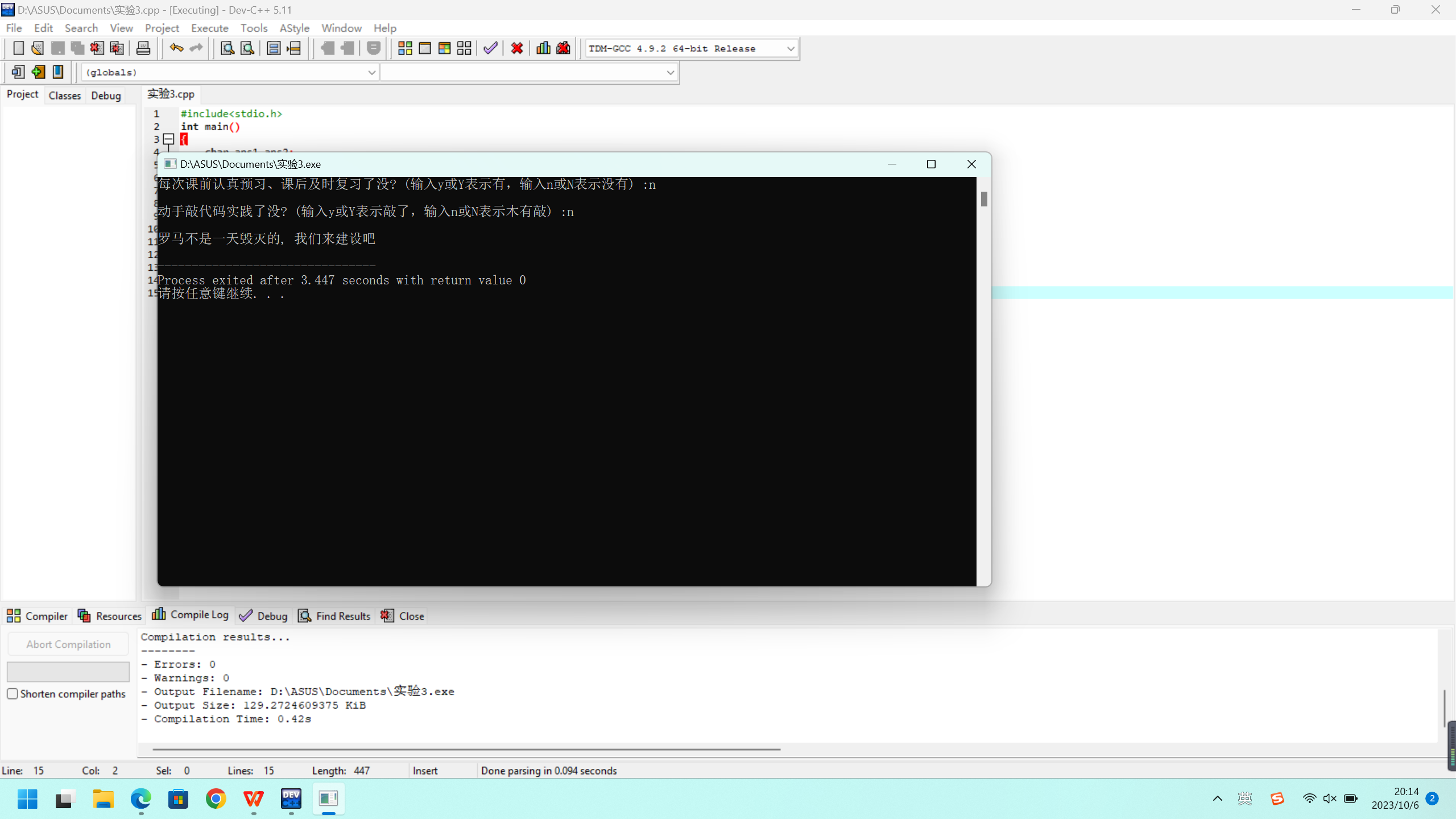Click the Compile icon with four squares
The image size is (1456, 819).
click(x=405, y=48)
